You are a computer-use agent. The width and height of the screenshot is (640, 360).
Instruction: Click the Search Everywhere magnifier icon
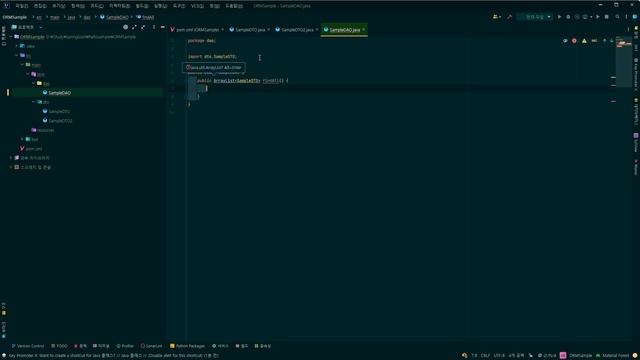618,17
